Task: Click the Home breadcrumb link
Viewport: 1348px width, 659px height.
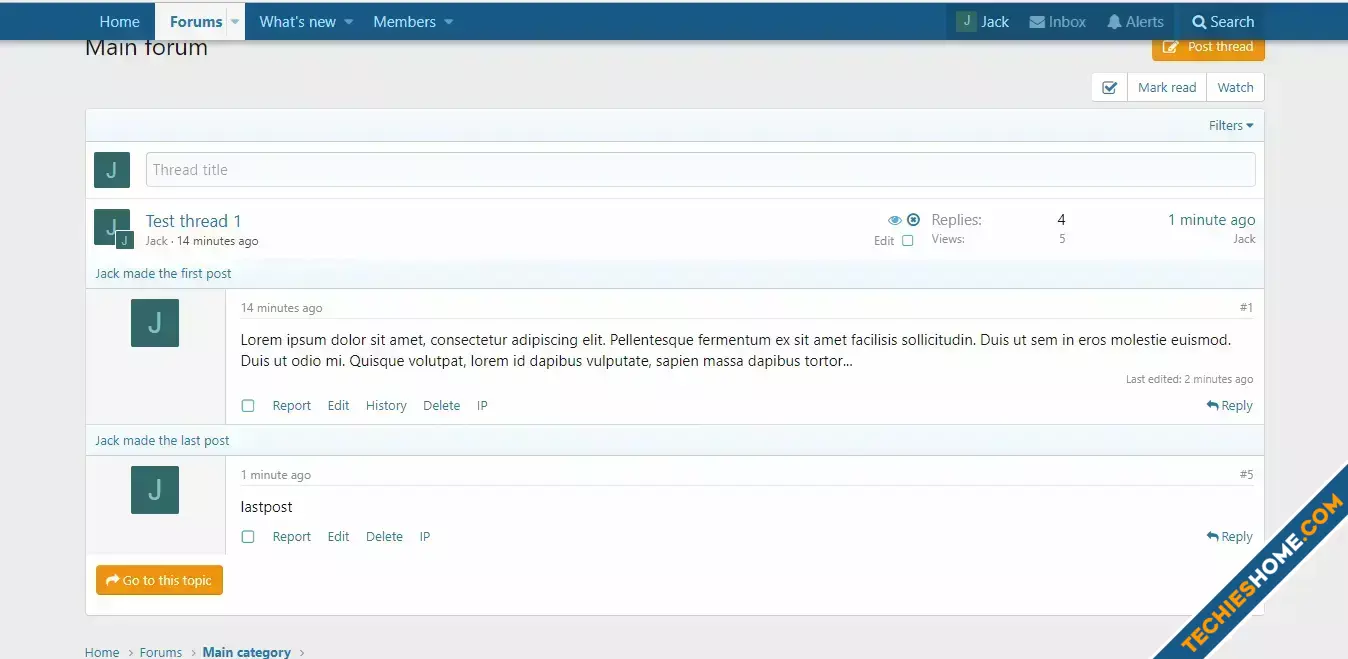Action: 102,652
